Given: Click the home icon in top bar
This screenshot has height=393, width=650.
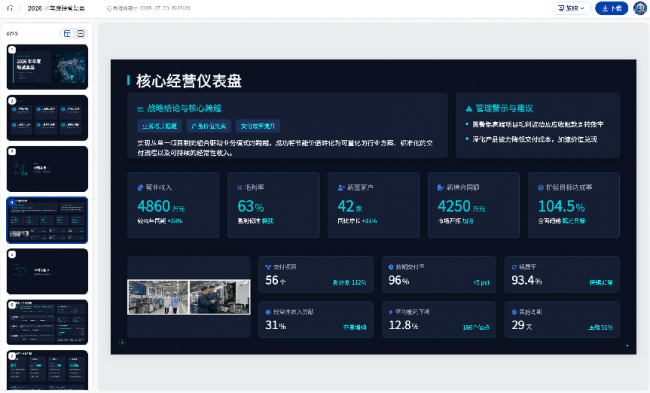Looking at the screenshot, I should pos(10,8).
